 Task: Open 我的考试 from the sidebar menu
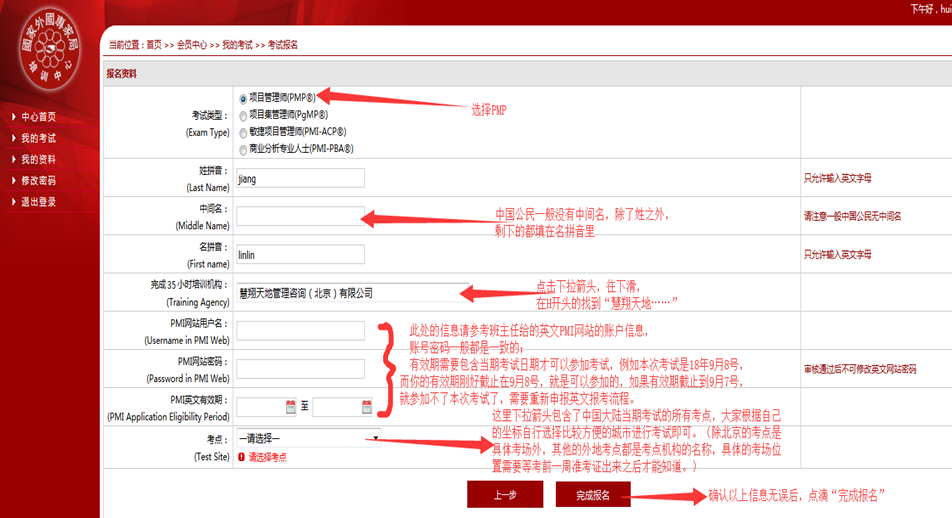(x=38, y=138)
